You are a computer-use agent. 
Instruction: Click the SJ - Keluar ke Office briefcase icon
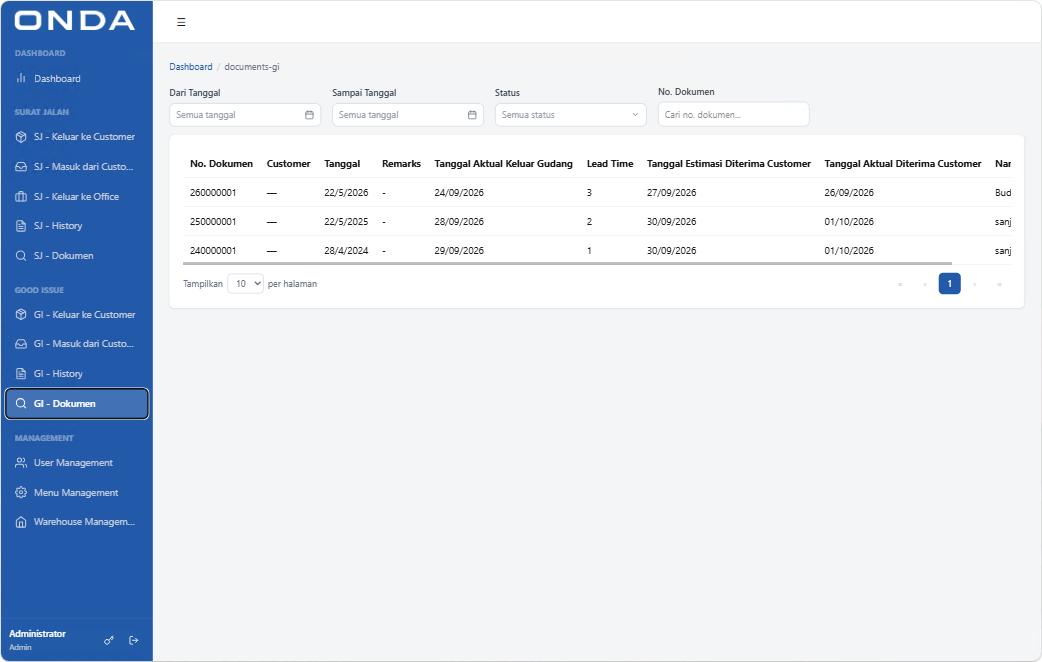[21, 196]
